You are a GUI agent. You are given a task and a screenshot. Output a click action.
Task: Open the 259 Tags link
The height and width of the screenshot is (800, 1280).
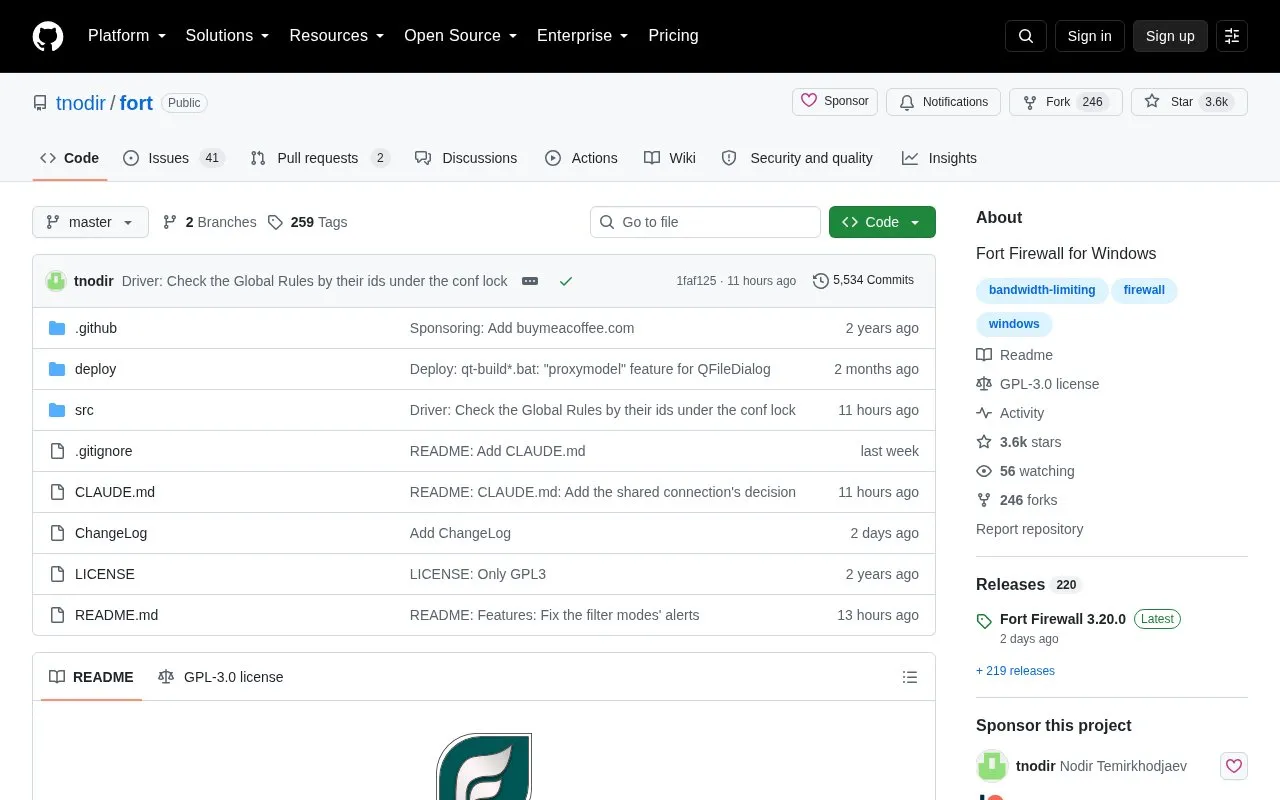[x=308, y=222]
